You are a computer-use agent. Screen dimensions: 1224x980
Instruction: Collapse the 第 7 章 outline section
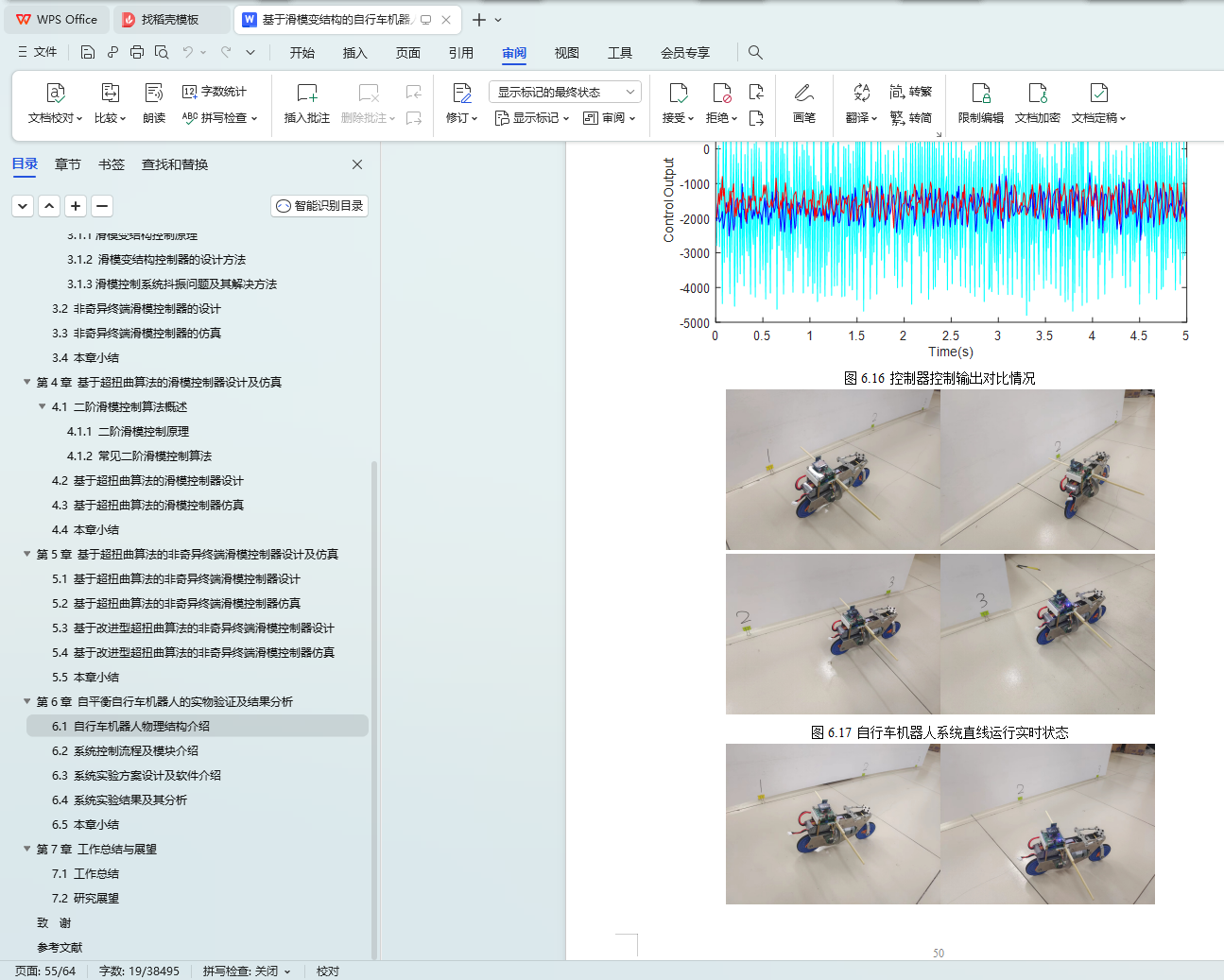(x=26, y=849)
